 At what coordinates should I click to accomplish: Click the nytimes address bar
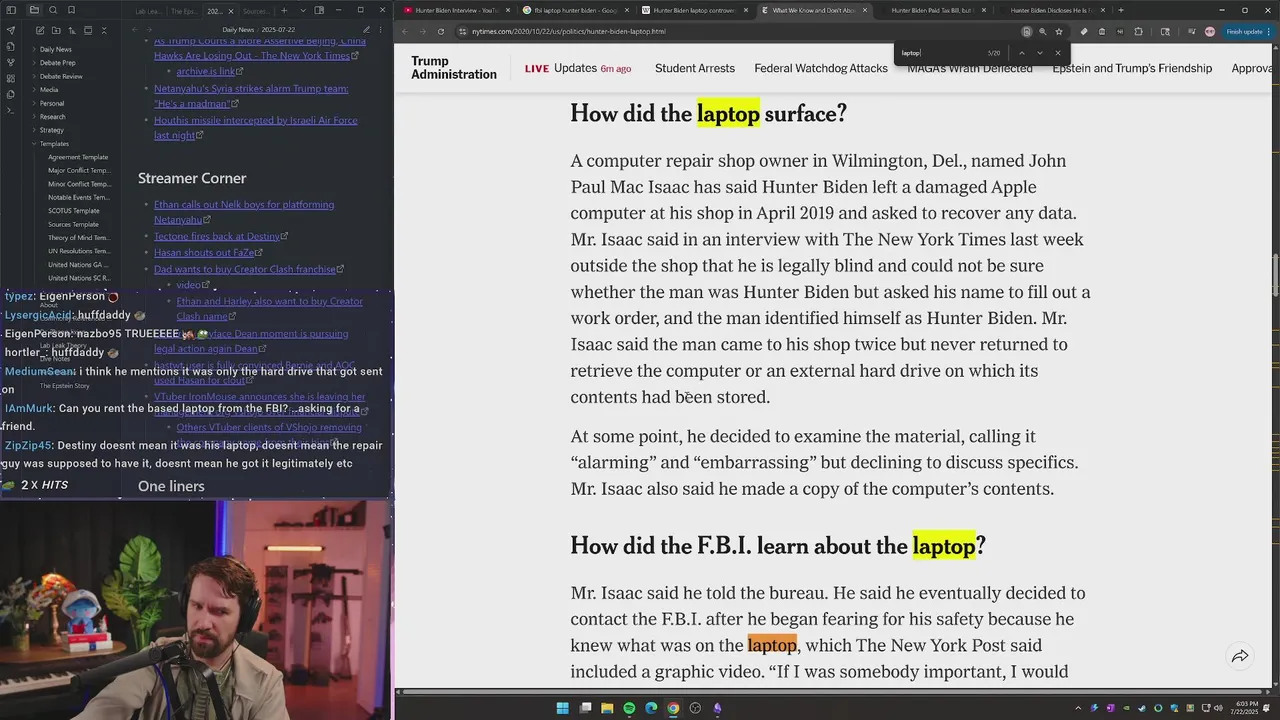[740, 31]
